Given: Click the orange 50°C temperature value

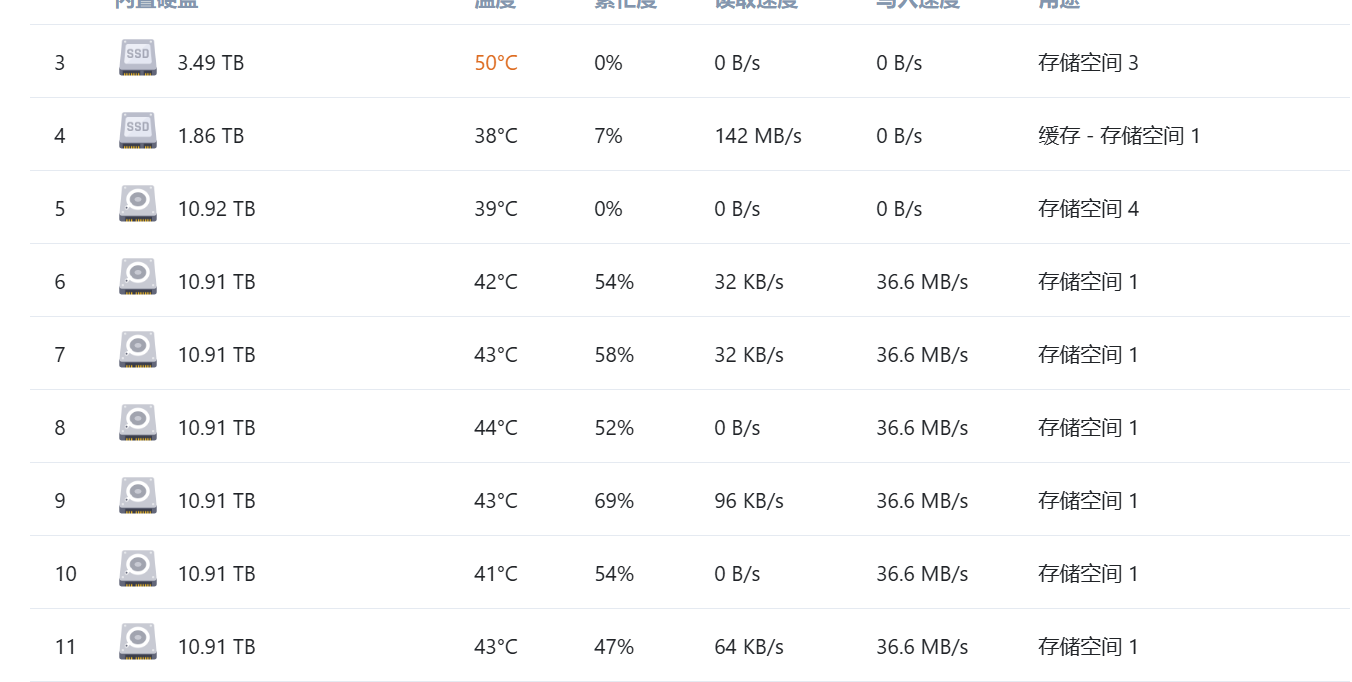Looking at the screenshot, I should click(x=496, y=63).
